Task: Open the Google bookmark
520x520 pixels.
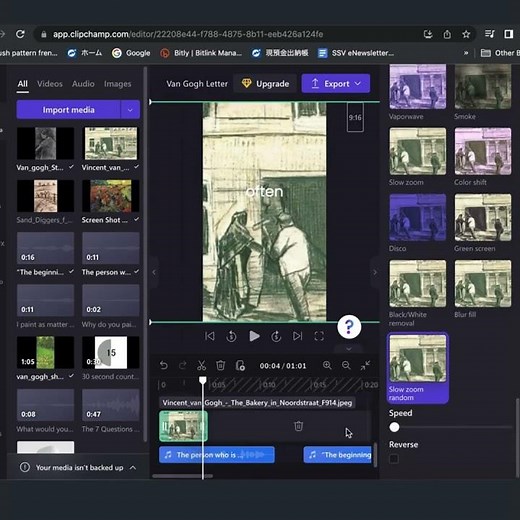Action: [131, 53]
